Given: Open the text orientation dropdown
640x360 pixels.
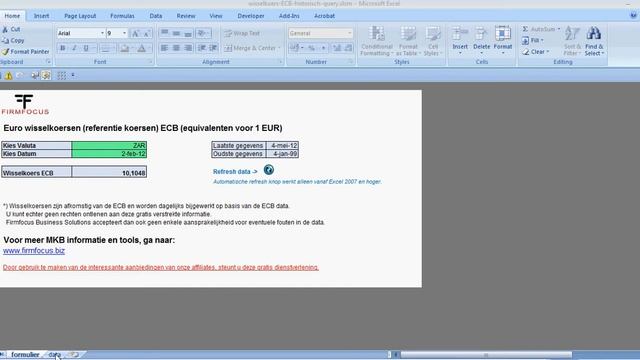Looking at the screenshot, I should [203, 33].
